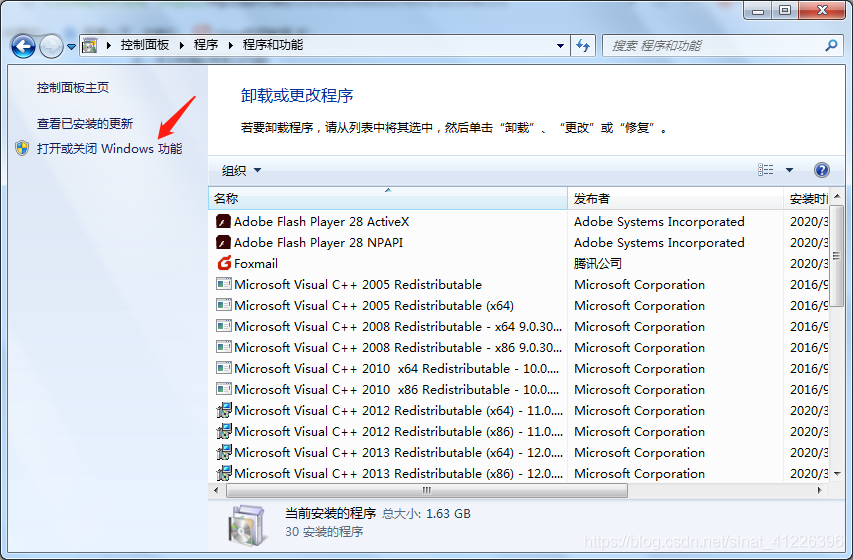Click the Control Panel icon in the address bar
This screenshot has height=560, width=853.
click(x=90, y=46)
